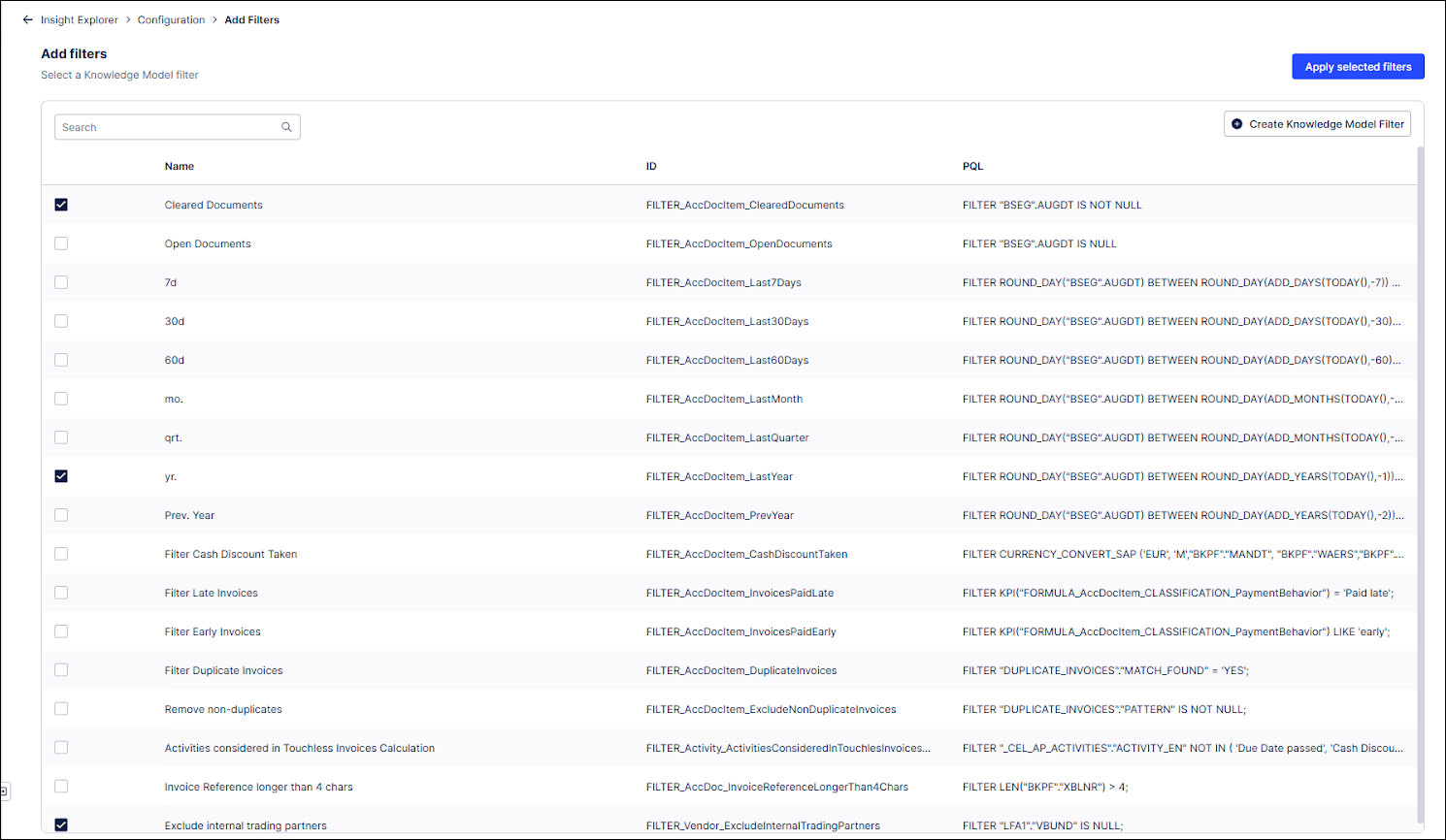Click the plus icon on Create Knowledge Model Filter

click(x=1236, y=124)
